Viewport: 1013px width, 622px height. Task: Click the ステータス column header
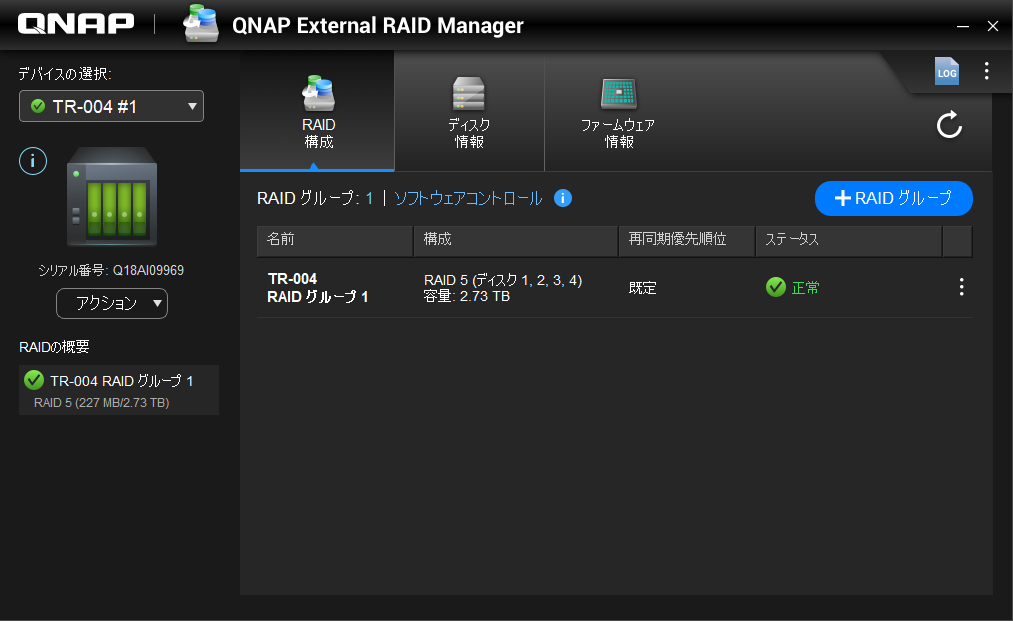[847, 241]
